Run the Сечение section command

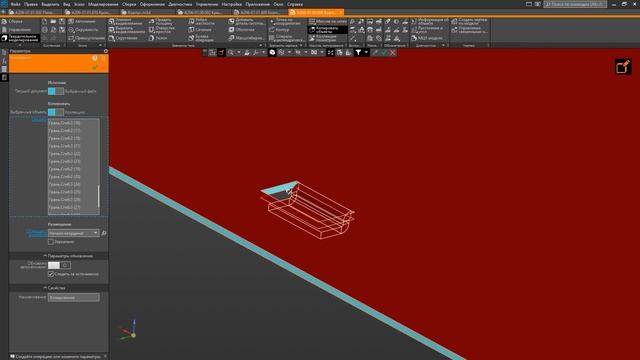click(x=200, y=30)
